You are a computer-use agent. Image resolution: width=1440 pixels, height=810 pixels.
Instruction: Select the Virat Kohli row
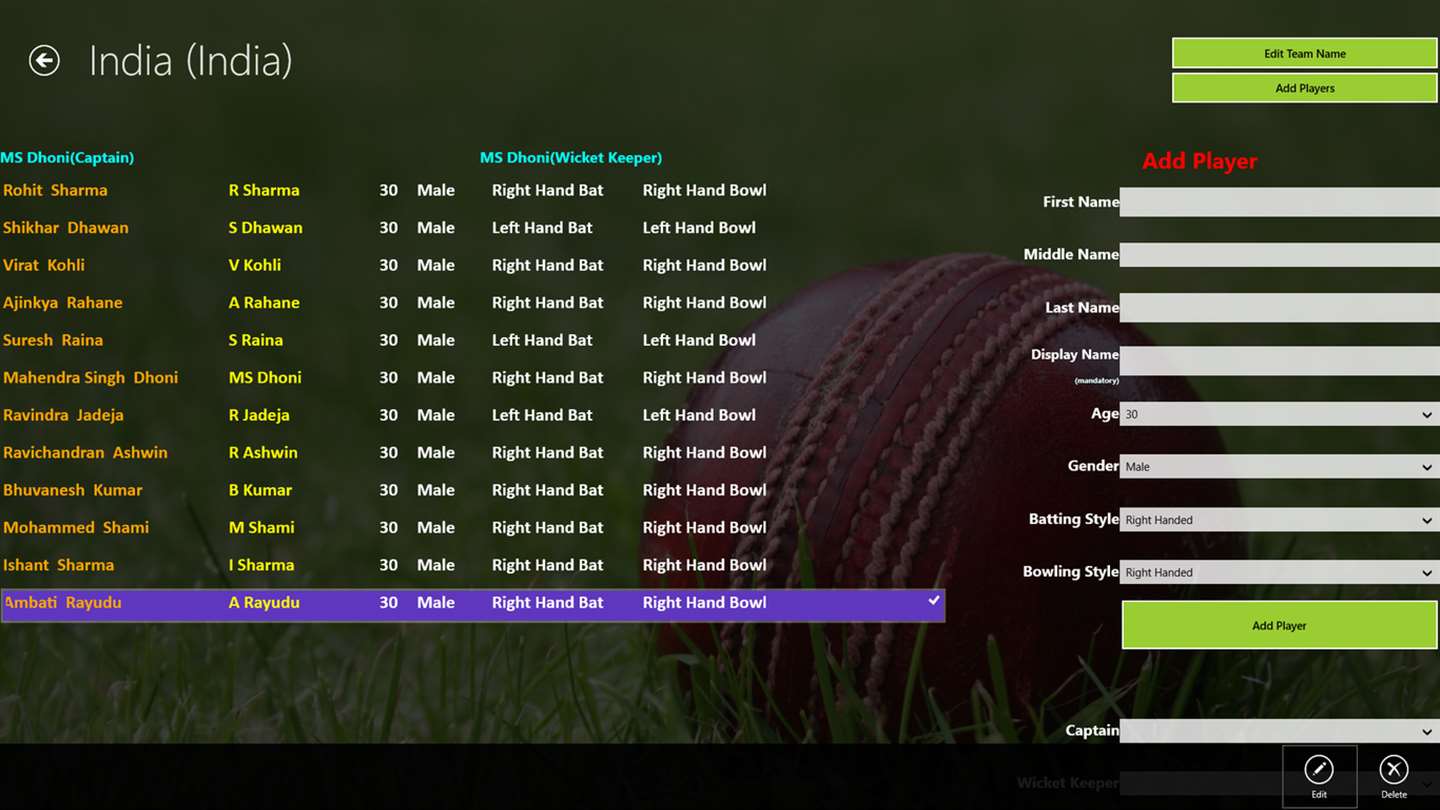[x=473, y=265]
